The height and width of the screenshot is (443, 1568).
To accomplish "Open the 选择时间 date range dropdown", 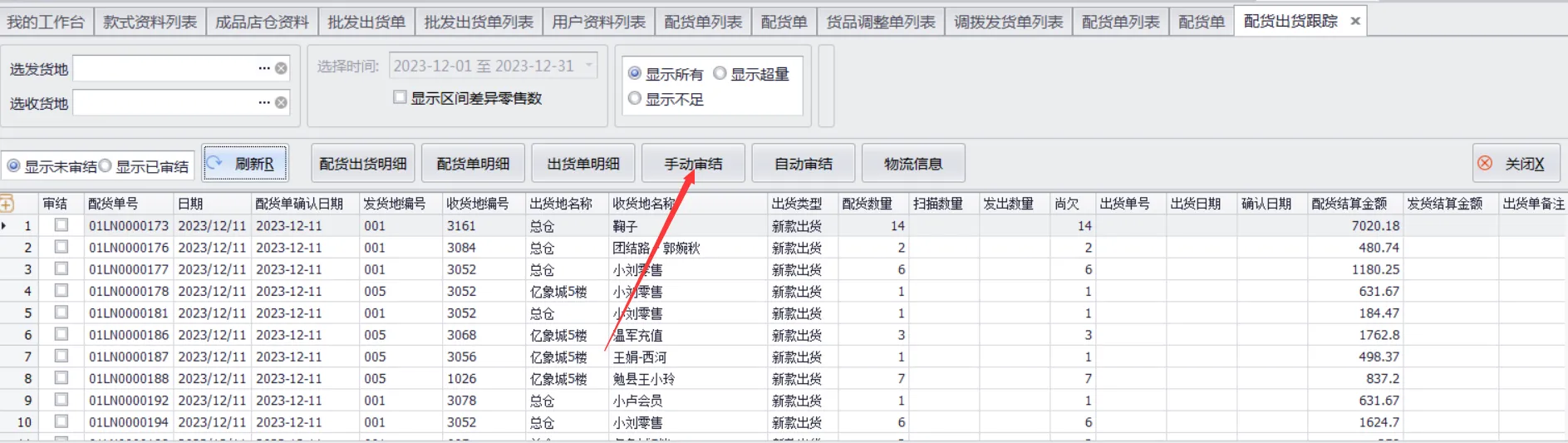I will pyautogui.click(x=589, y=65).
